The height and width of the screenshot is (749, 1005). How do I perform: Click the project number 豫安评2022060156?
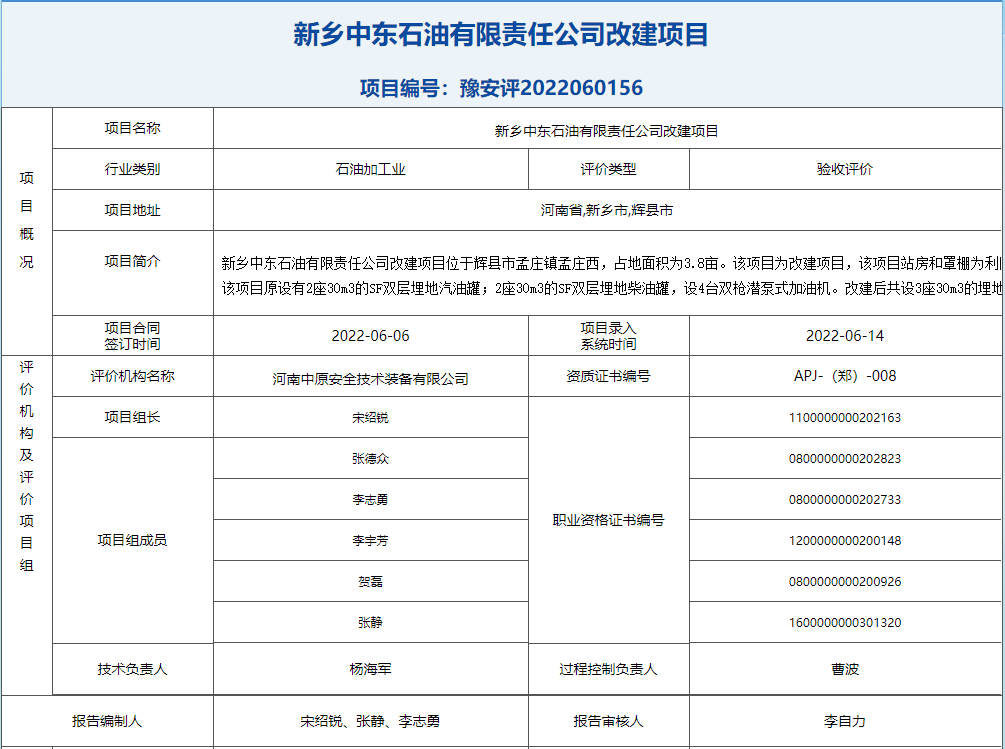(551, 88)
